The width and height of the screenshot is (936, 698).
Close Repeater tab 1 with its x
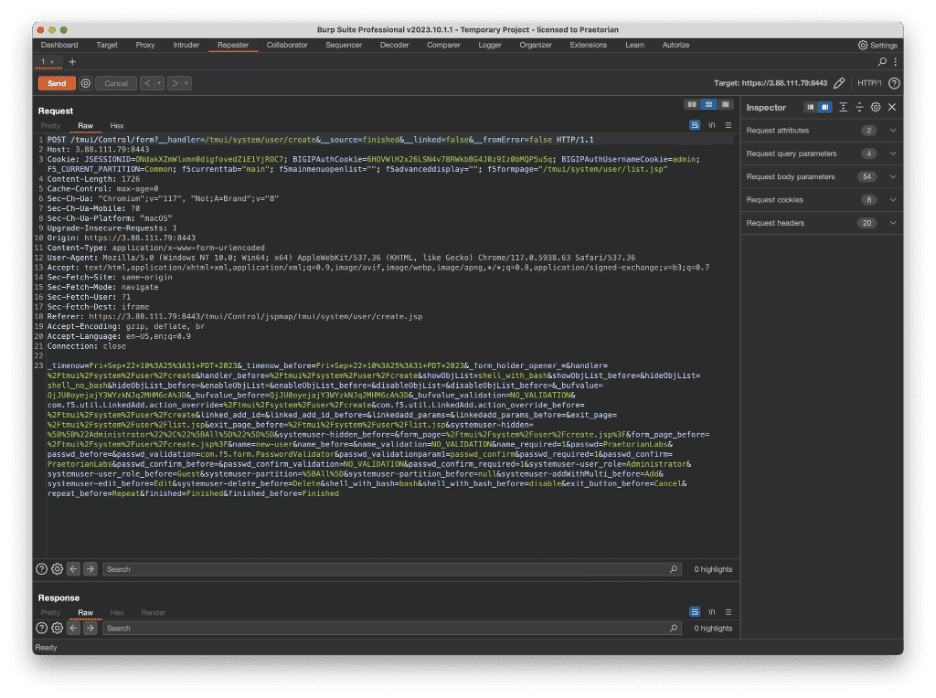click(53, 62)
